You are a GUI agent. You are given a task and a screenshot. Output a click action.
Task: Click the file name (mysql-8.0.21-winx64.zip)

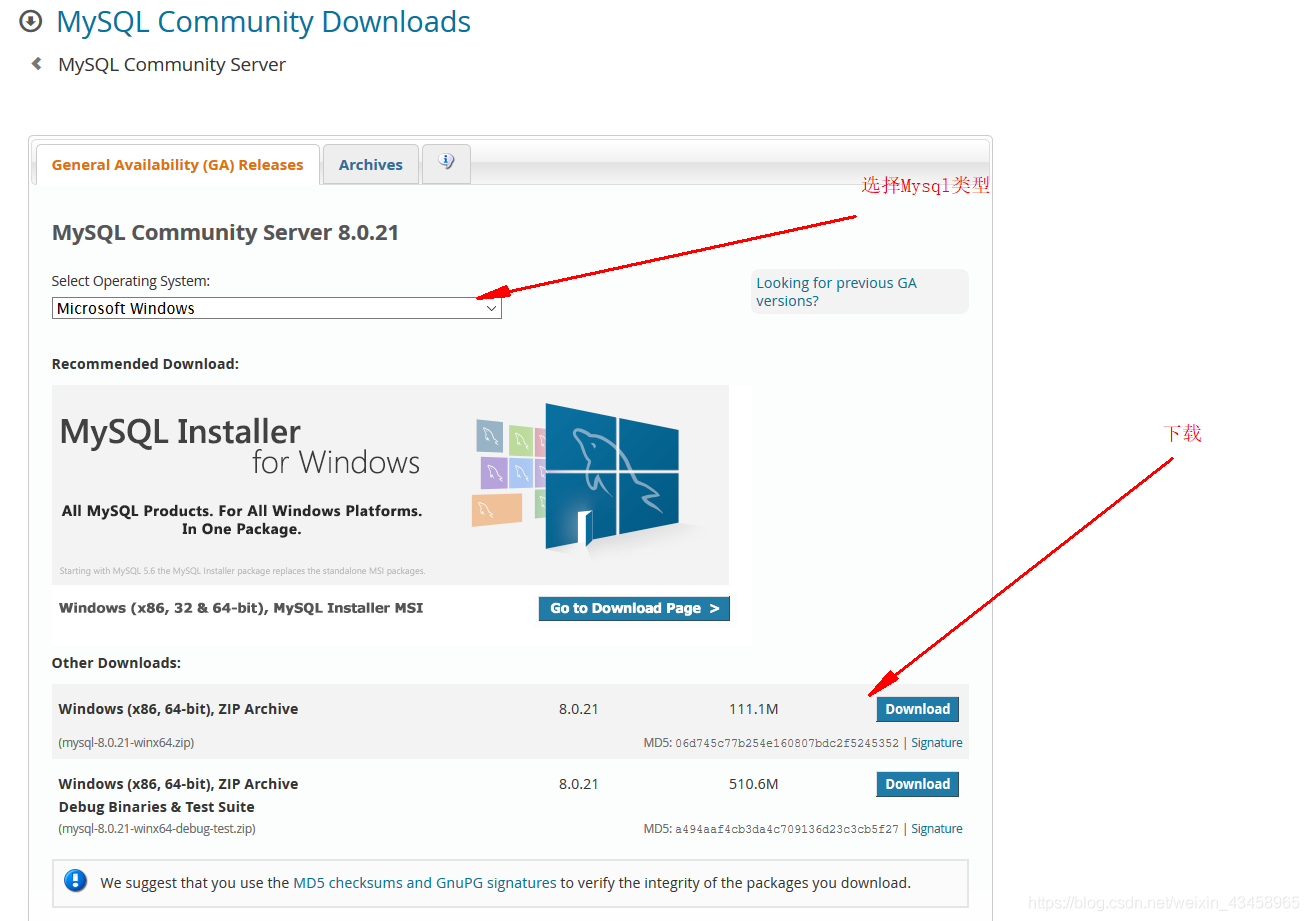126,743
